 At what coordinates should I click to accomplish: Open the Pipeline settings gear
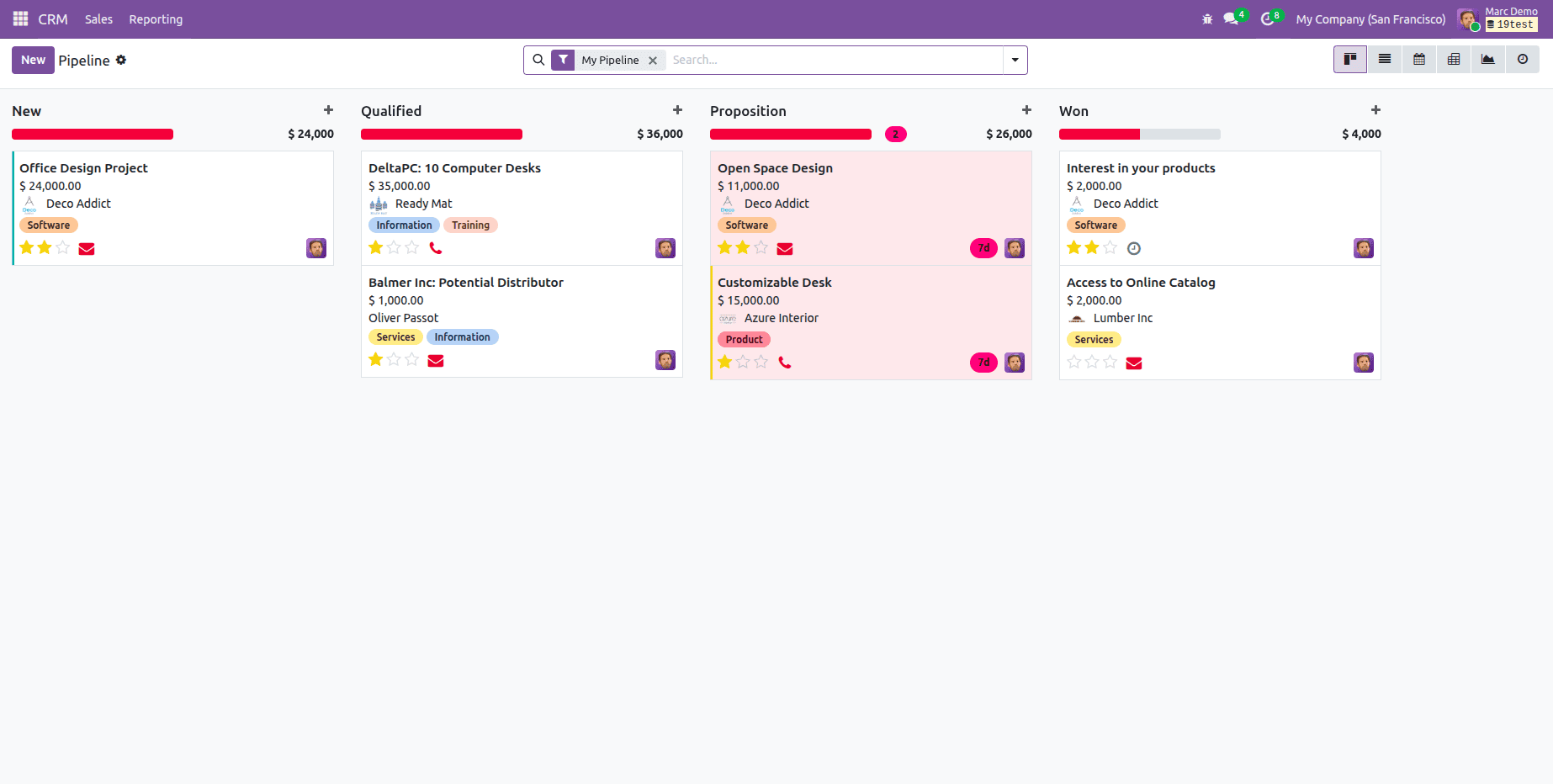pyautogui.click(x=121, y=60)
